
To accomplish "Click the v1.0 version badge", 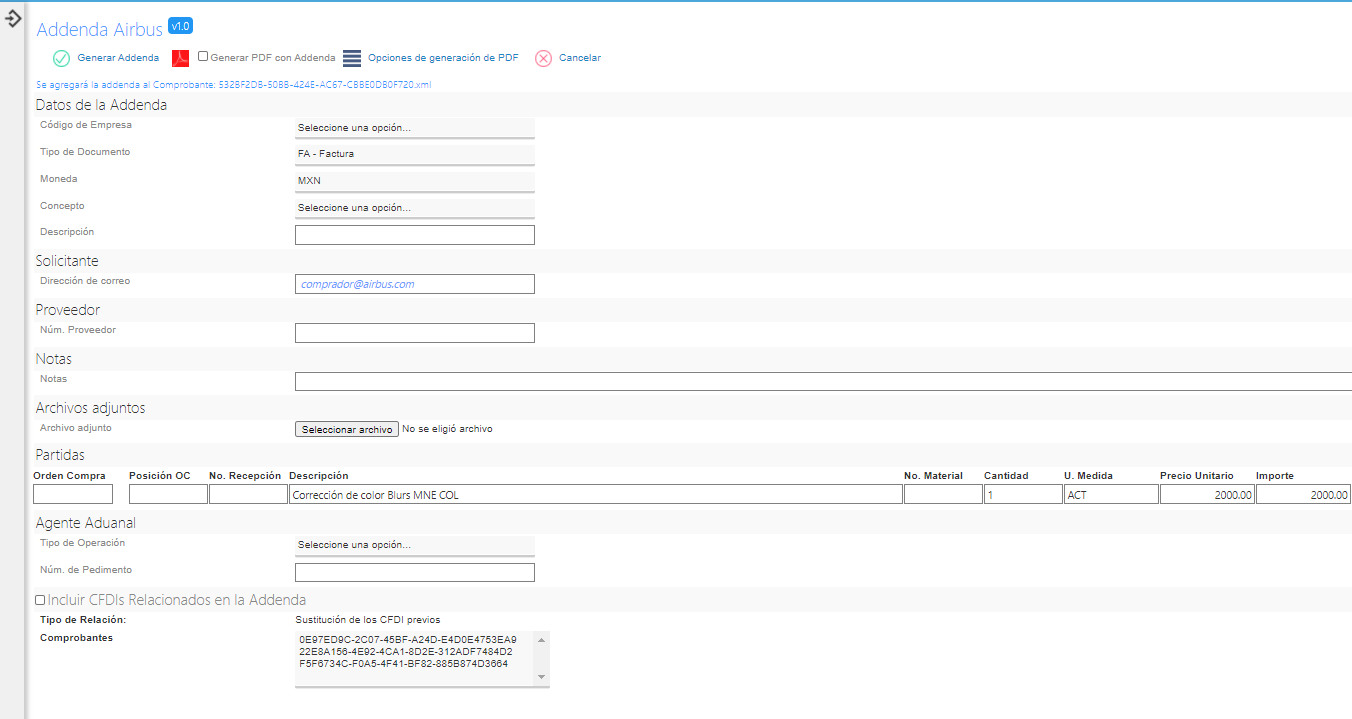I will [x=180, y=26].
